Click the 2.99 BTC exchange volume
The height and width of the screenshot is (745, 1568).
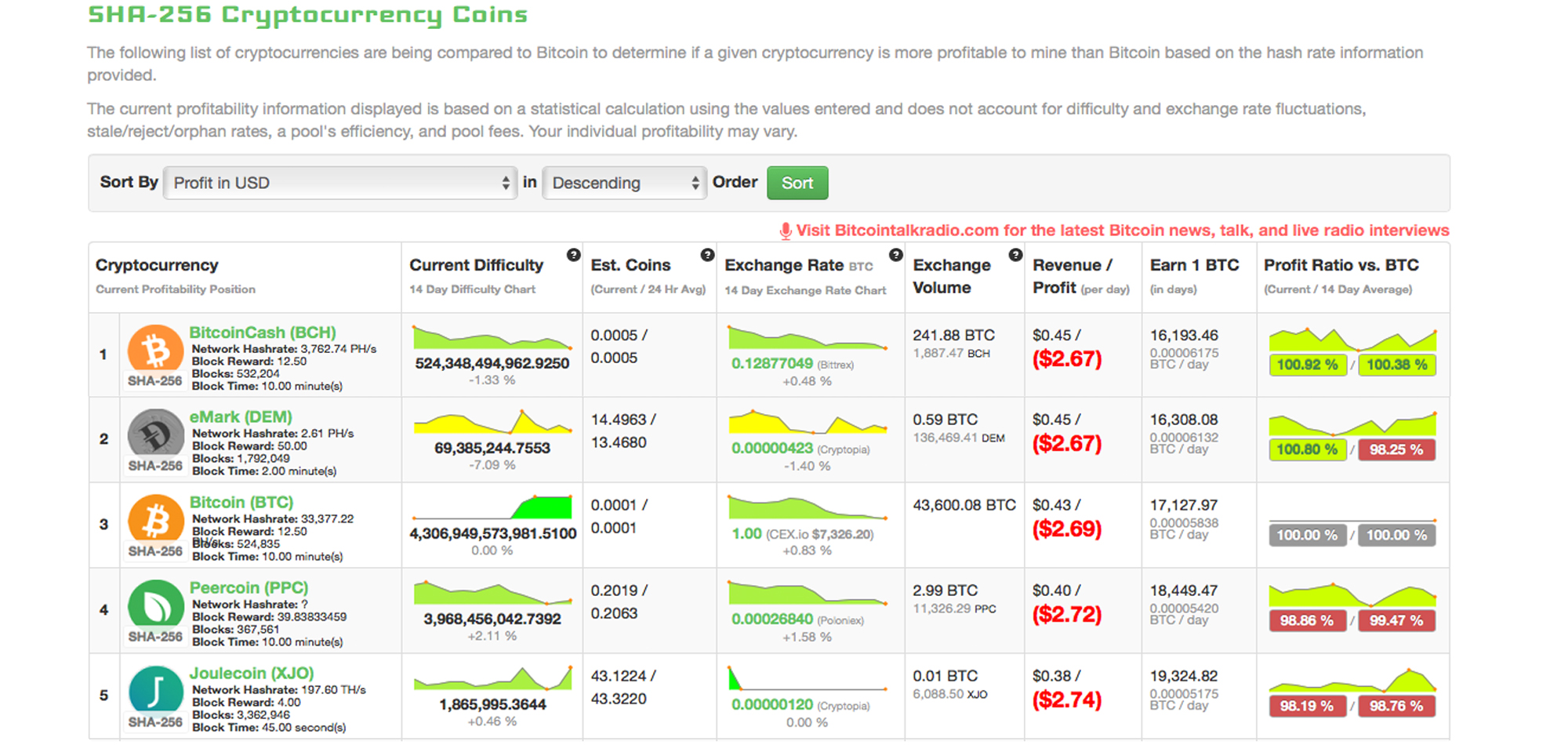tap(945, 591)
